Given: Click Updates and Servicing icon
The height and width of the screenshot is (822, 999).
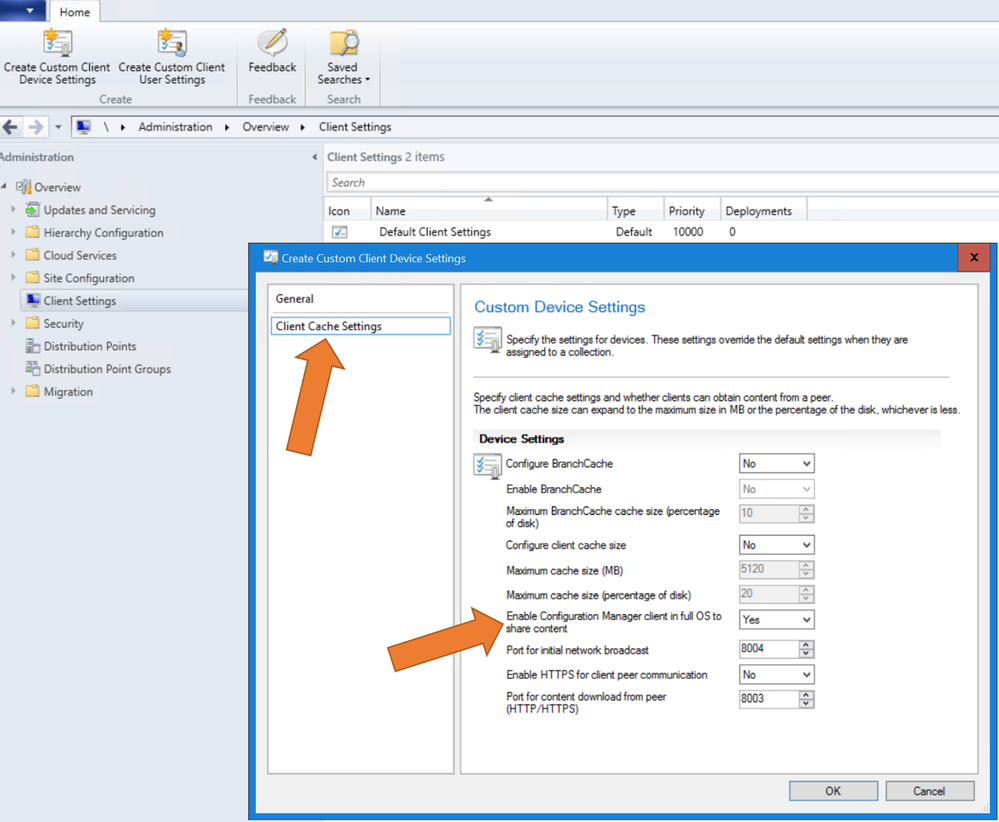Looking at the screenshot, I should [x=32, y=210].
